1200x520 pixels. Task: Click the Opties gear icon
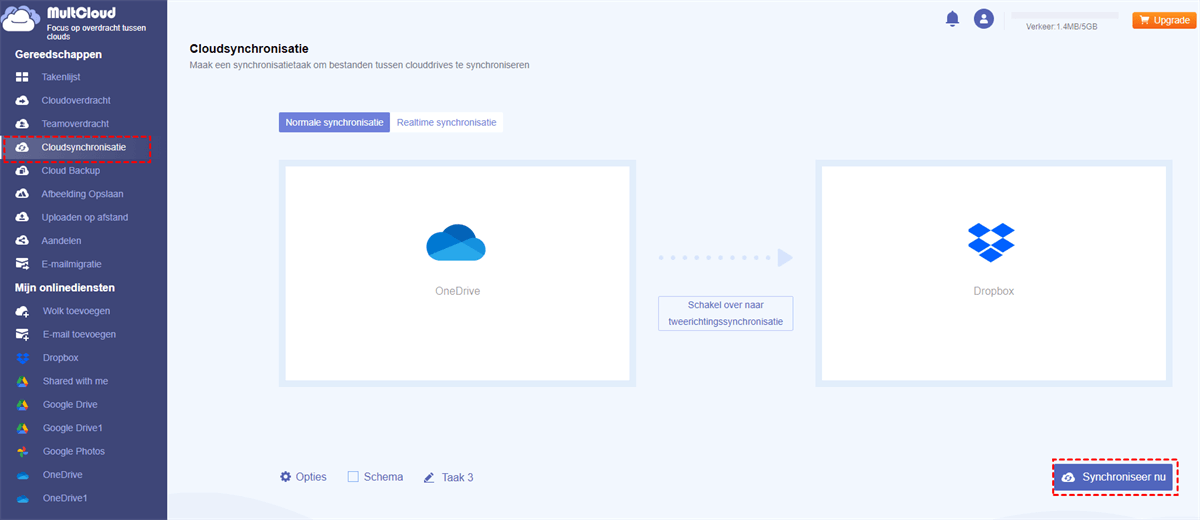click(x=285, y=477)
